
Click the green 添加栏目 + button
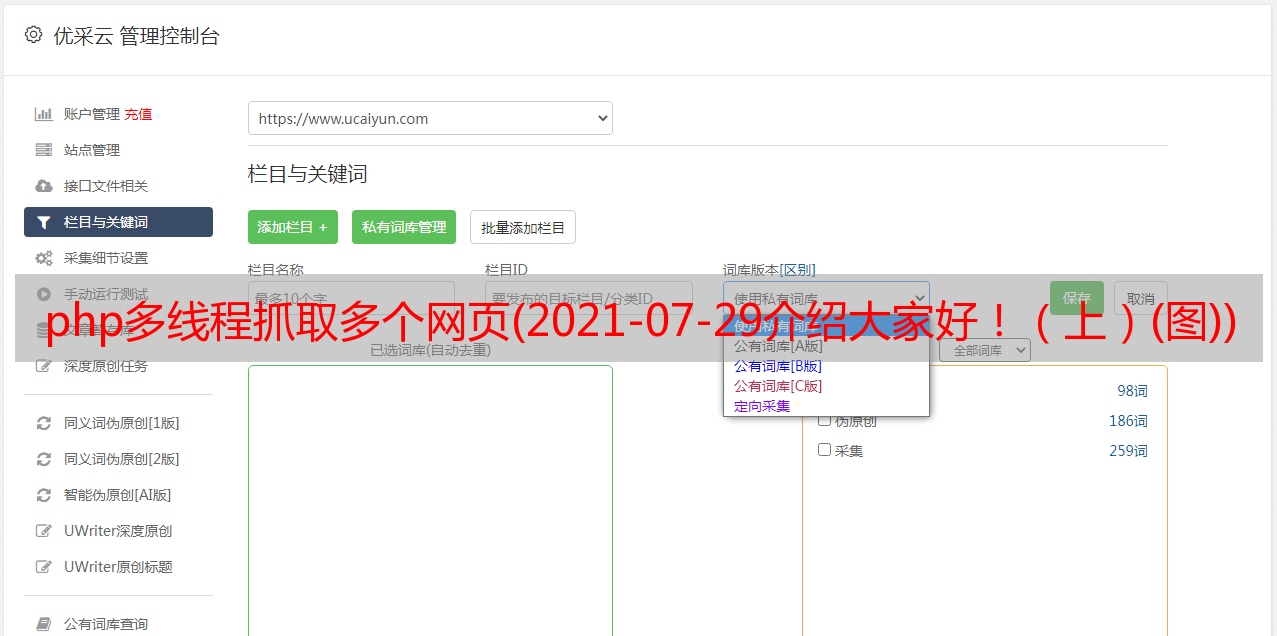pos(293,227)
